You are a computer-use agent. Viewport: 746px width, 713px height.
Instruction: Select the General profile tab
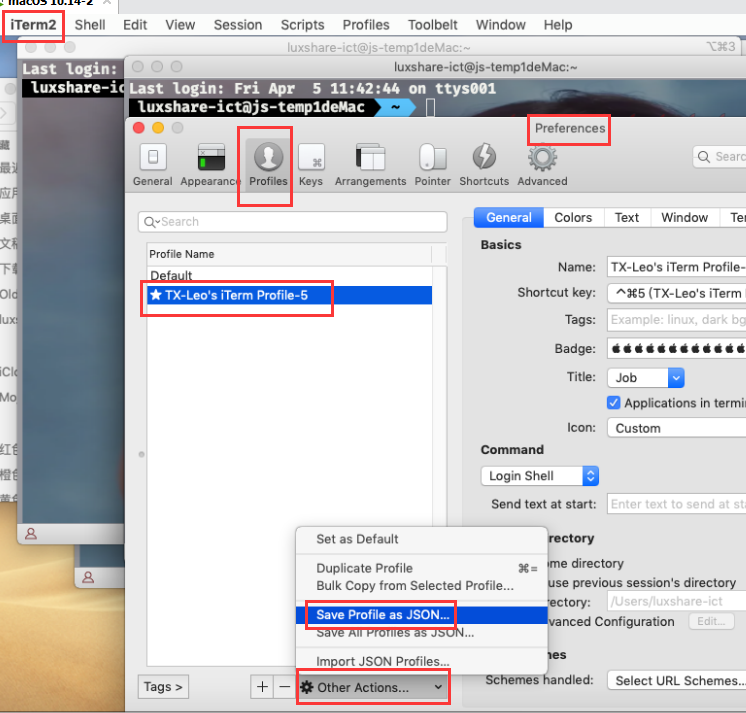pyautogui.click(x=509, y=217)
